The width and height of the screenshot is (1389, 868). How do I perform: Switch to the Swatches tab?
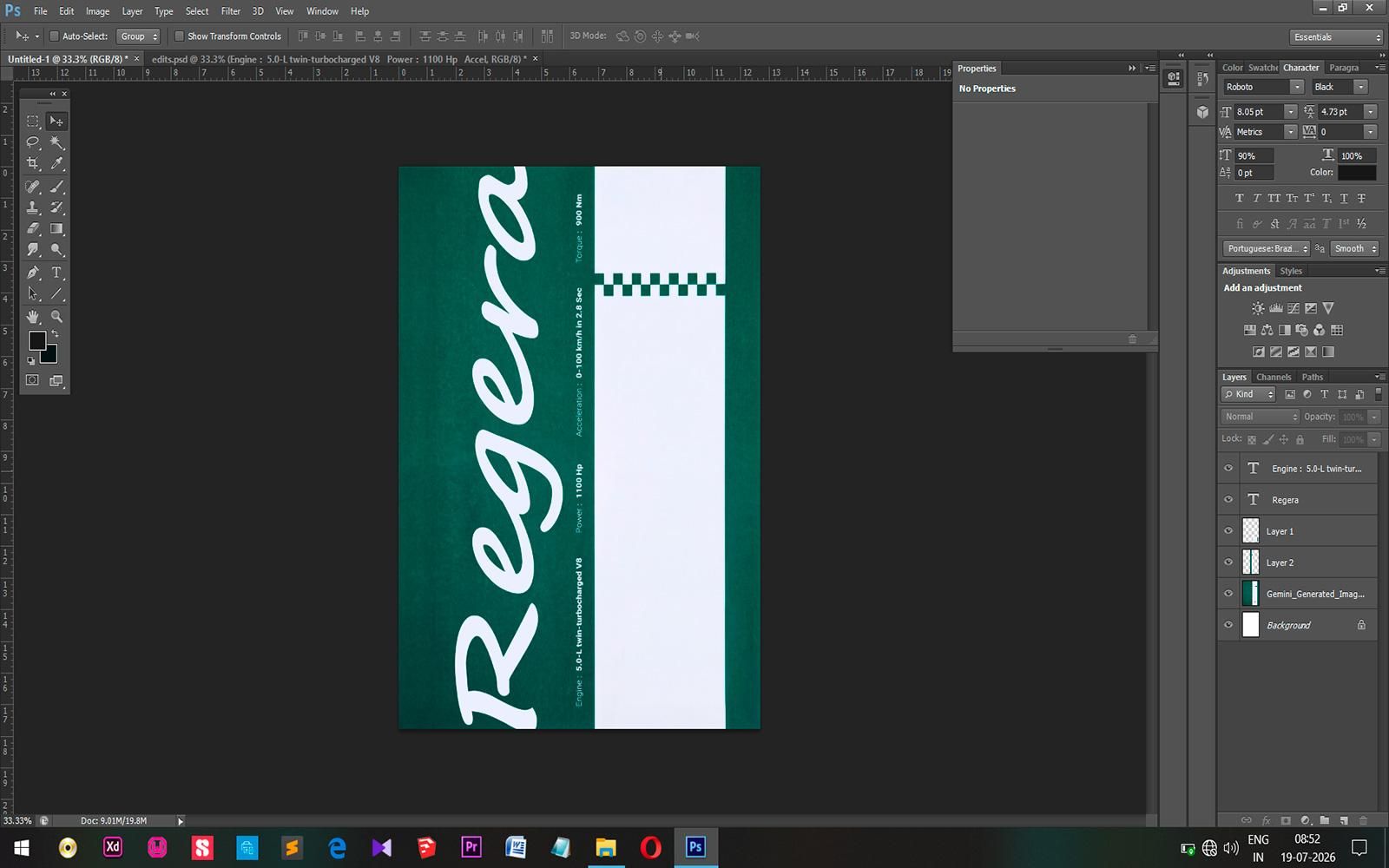[1263, 68]
